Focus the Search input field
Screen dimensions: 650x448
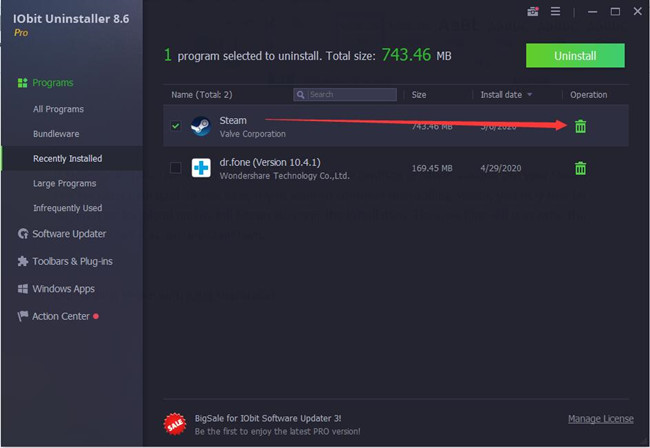click(345, 95)
